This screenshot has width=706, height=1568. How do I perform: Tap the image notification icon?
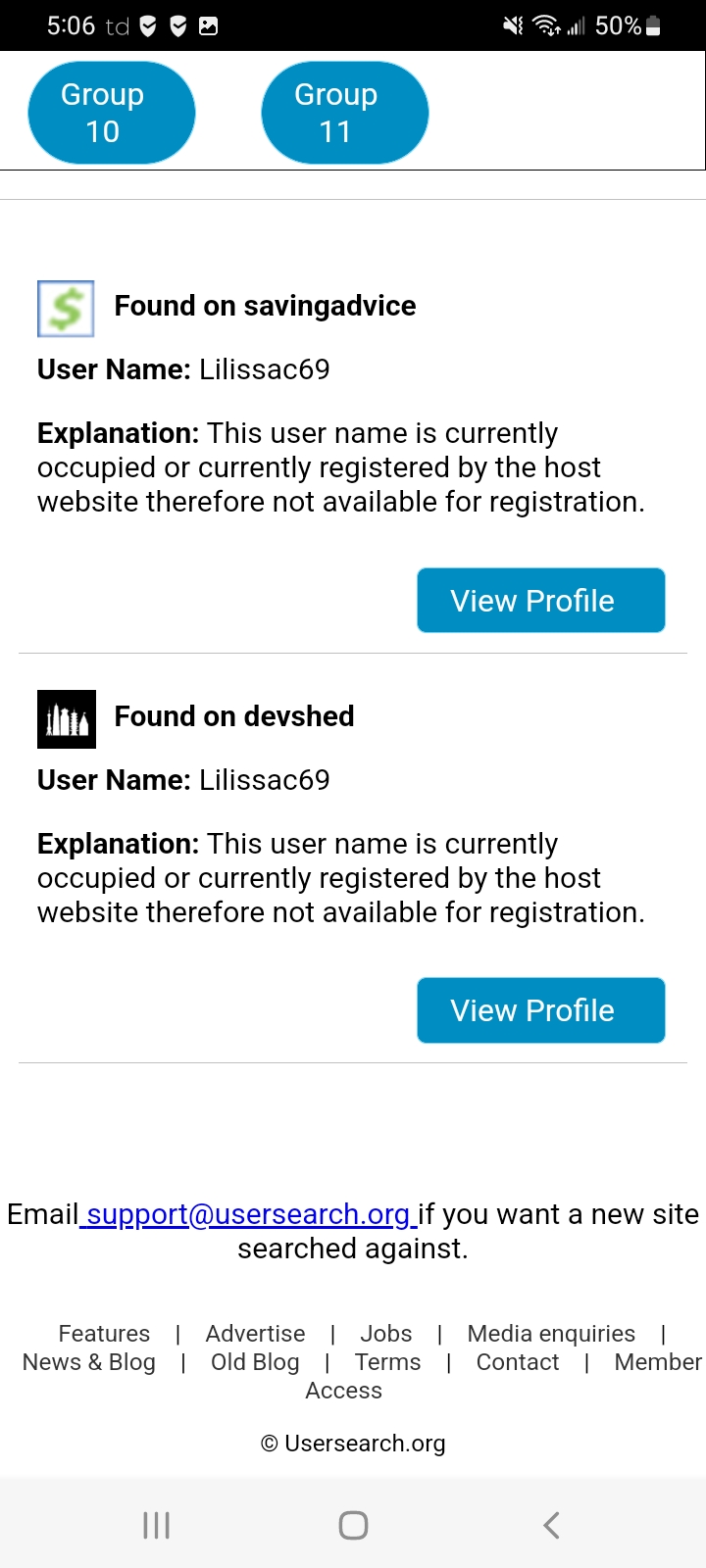tap(209, 26)
